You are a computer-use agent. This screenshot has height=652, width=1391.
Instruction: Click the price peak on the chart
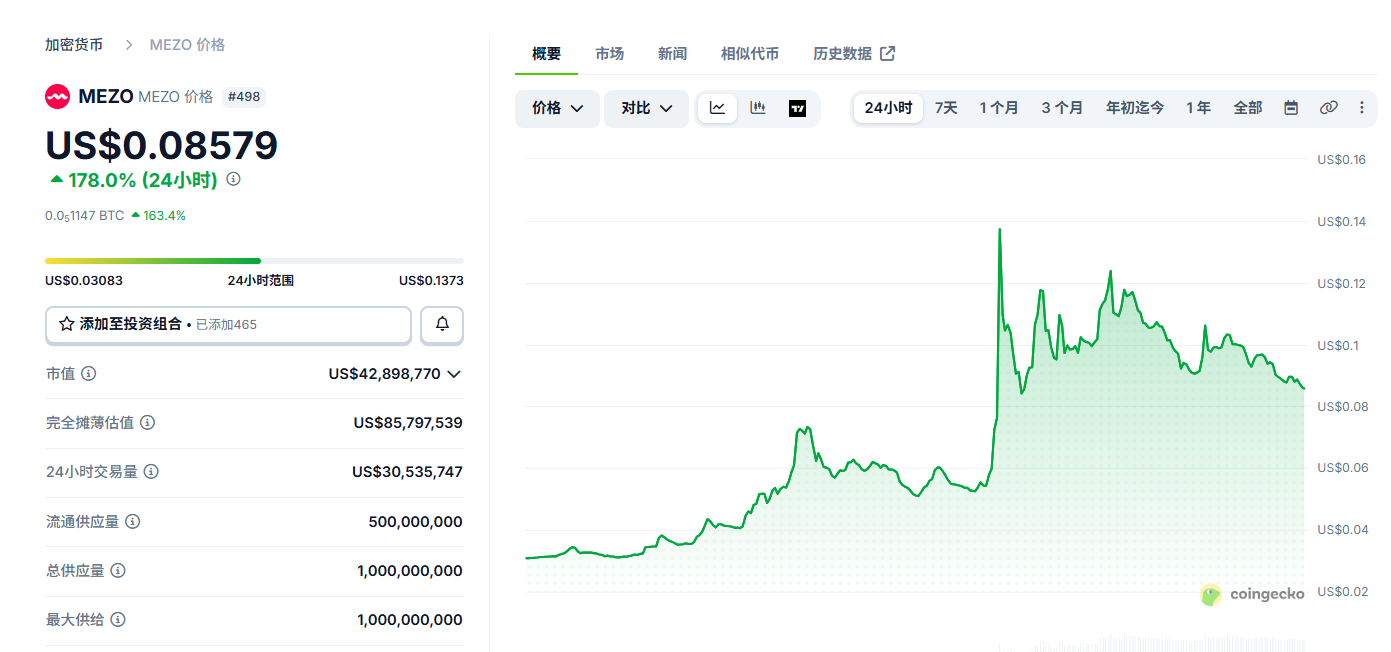[x=999, y=229]
